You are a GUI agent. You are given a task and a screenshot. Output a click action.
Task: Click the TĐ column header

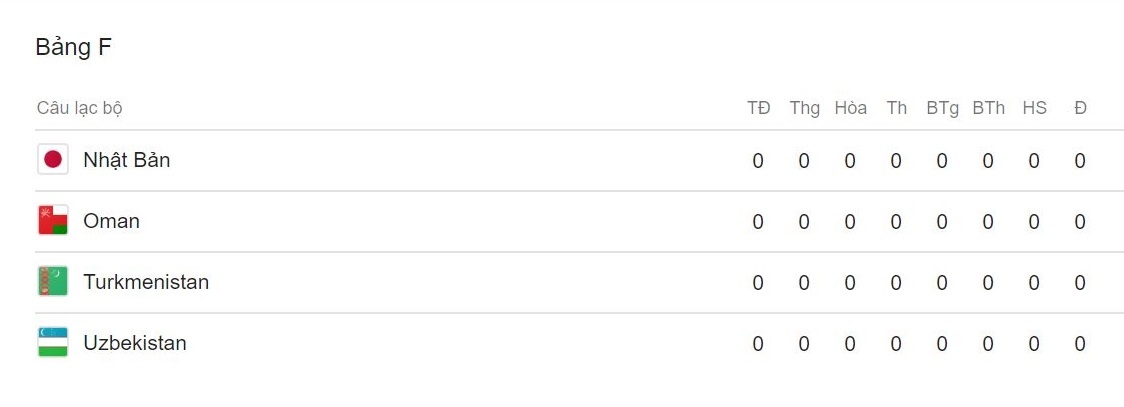(758, 108)
